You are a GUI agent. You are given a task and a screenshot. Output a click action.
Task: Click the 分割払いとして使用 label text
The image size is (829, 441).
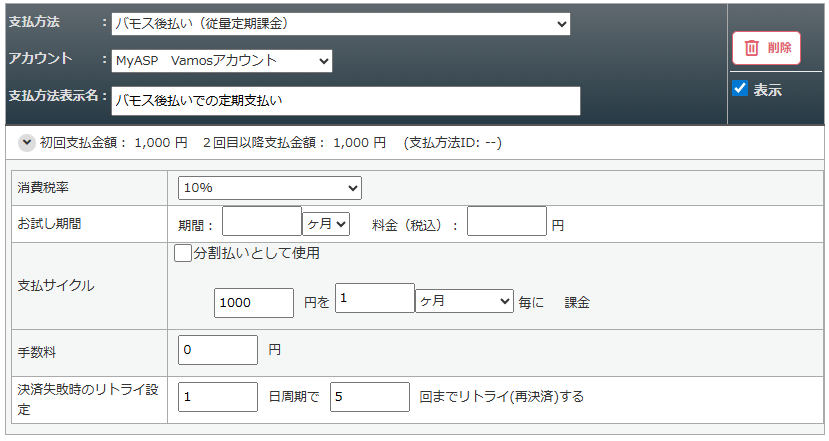pos(250,253)
